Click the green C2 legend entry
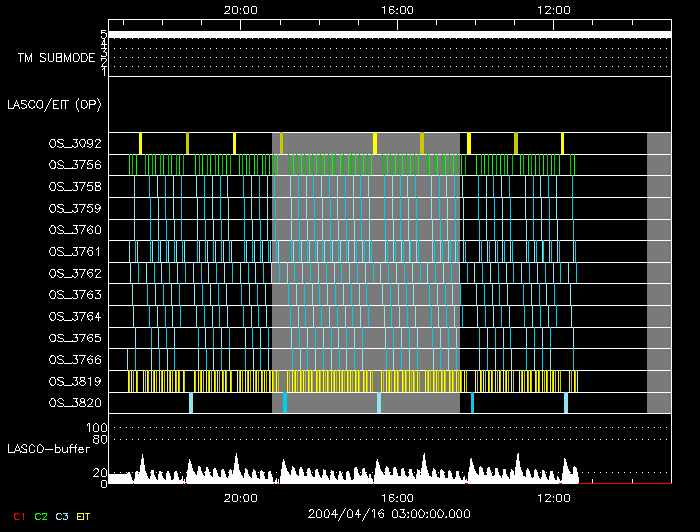700x532 pixels. coord(41,516)
